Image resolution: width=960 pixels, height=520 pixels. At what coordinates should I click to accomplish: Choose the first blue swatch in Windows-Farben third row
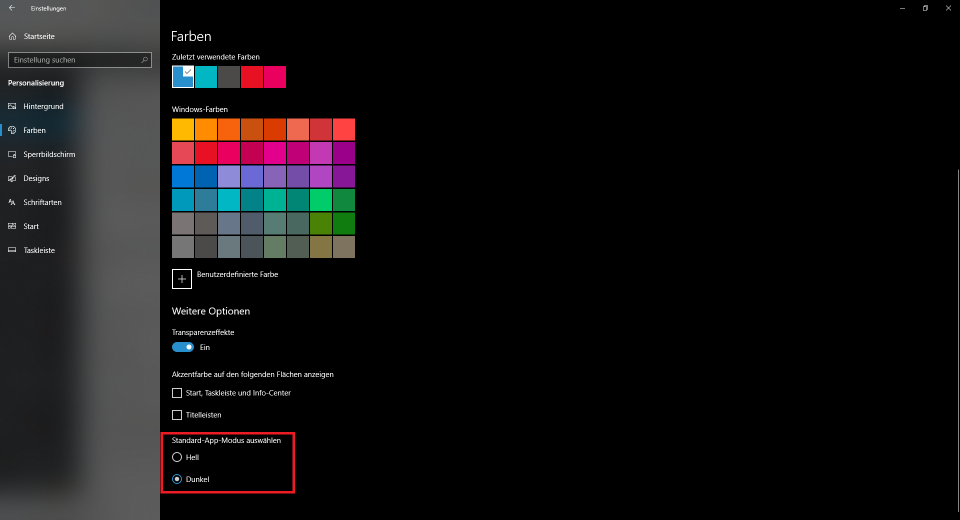point(182,176)
